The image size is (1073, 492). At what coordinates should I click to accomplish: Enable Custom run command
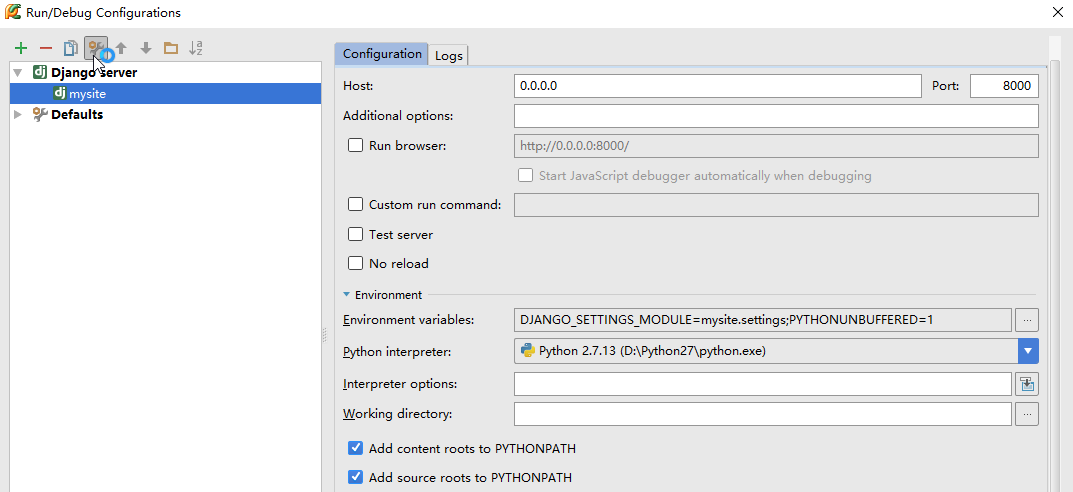tap(355, 204)
